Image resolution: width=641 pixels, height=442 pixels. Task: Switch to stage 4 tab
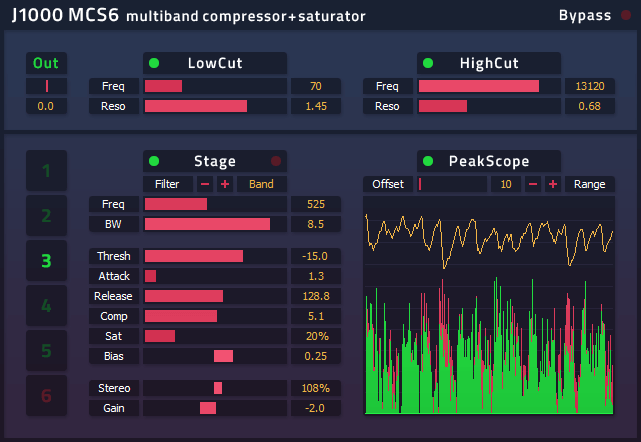tap(47, 305)
